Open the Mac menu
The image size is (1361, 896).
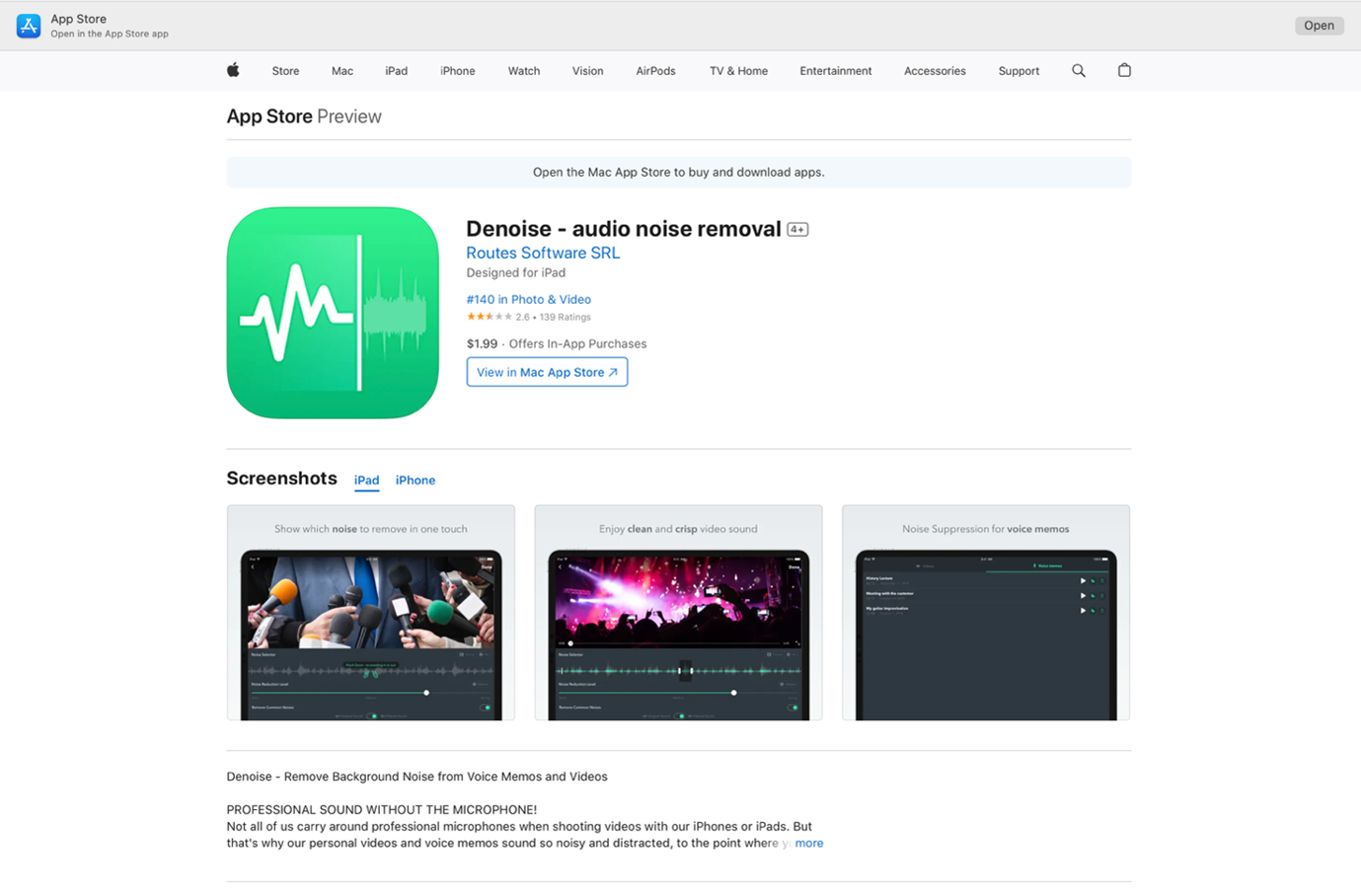tap(342, 71)
